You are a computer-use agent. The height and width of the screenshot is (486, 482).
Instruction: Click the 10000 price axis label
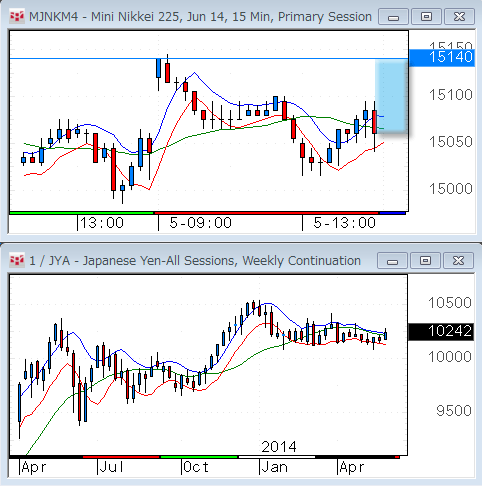(450, 357)
